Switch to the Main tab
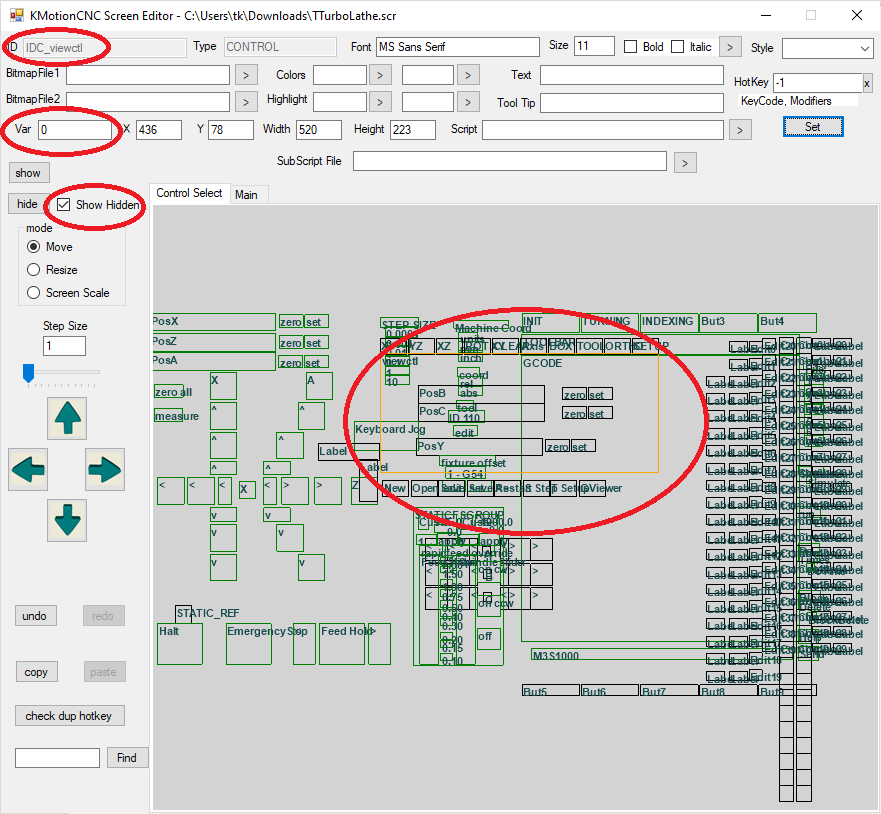Viewport: 881px width, 814px height. pyautogui.click(x=246, y=195)
